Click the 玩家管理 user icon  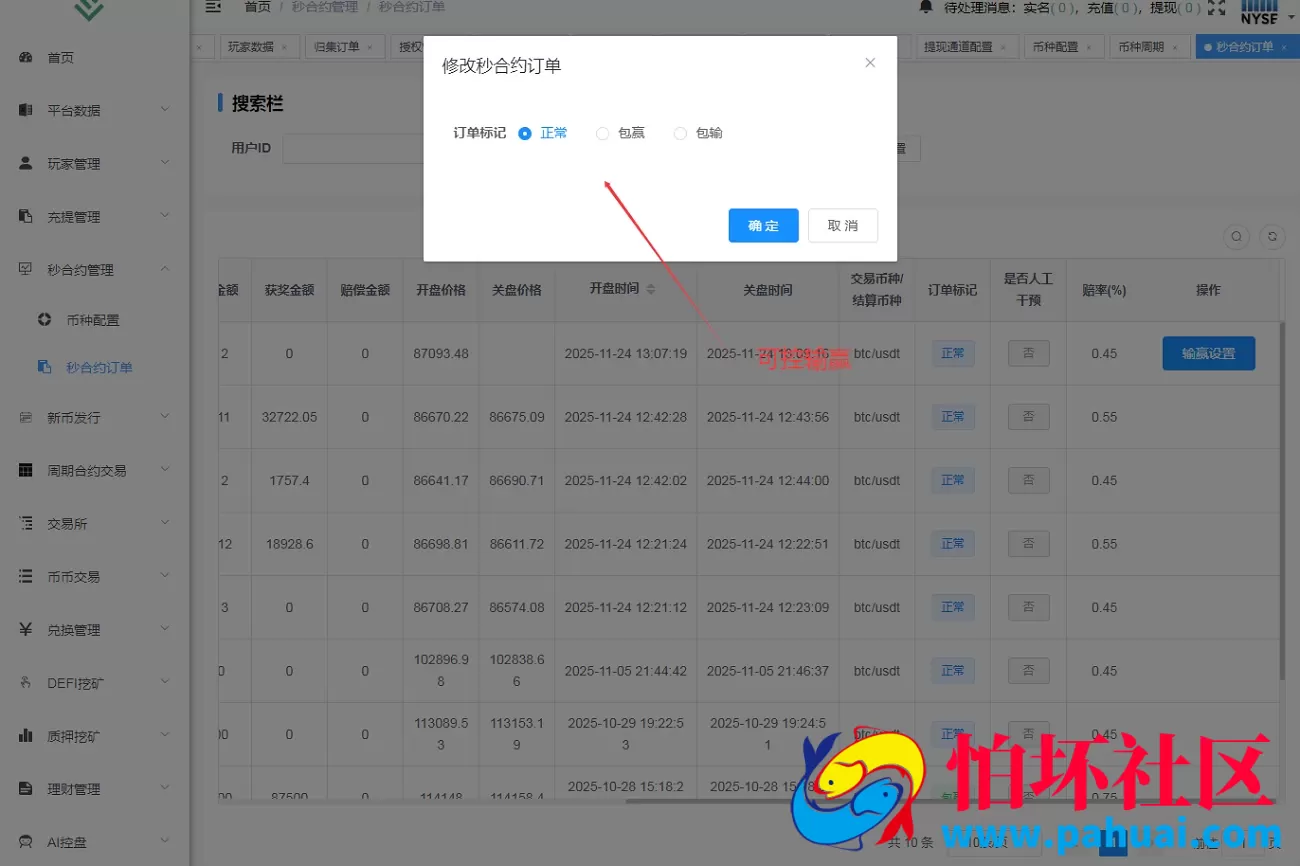pyautogui.click(x=26, y=163)
